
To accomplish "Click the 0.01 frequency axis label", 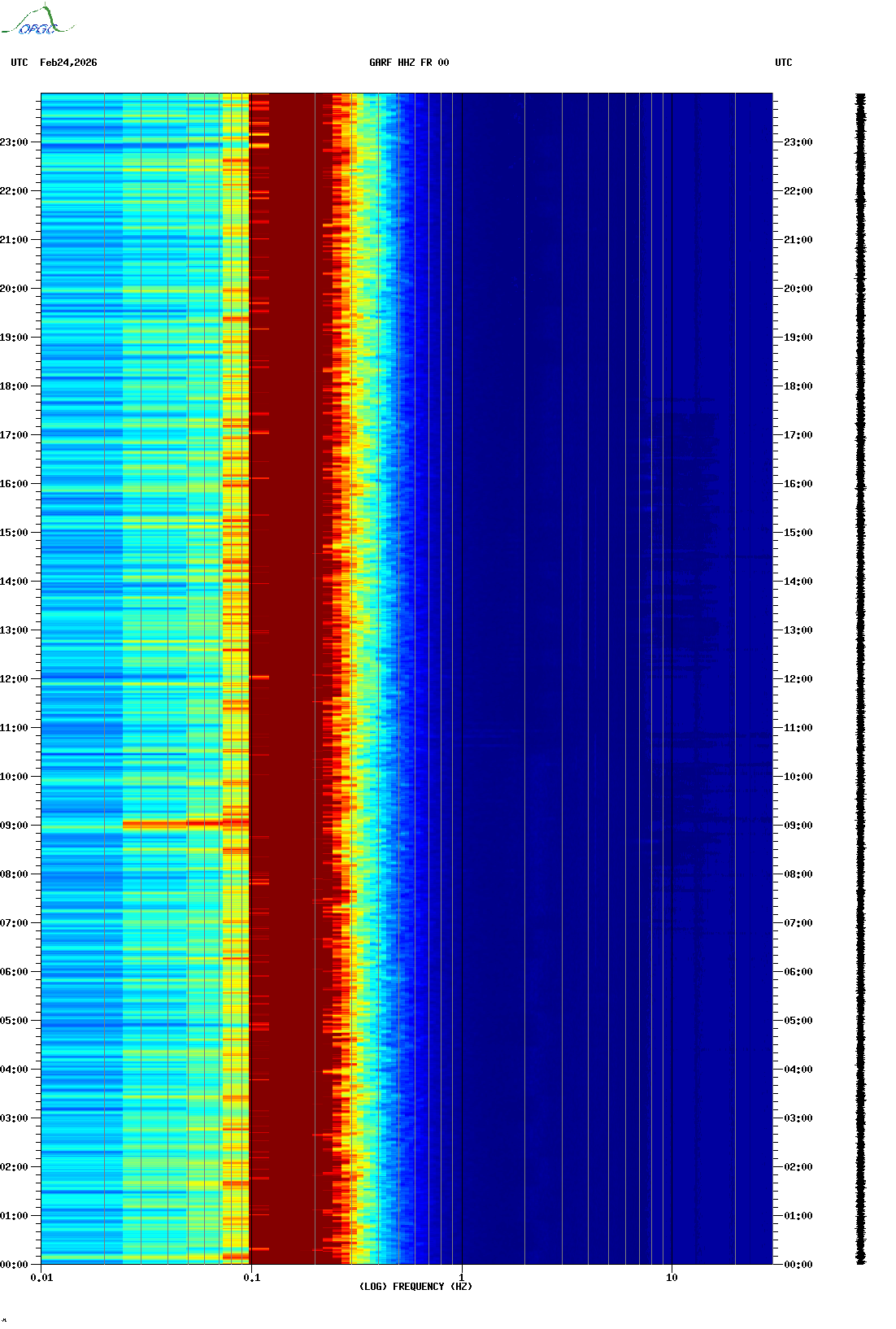I will pos(41,1278).
